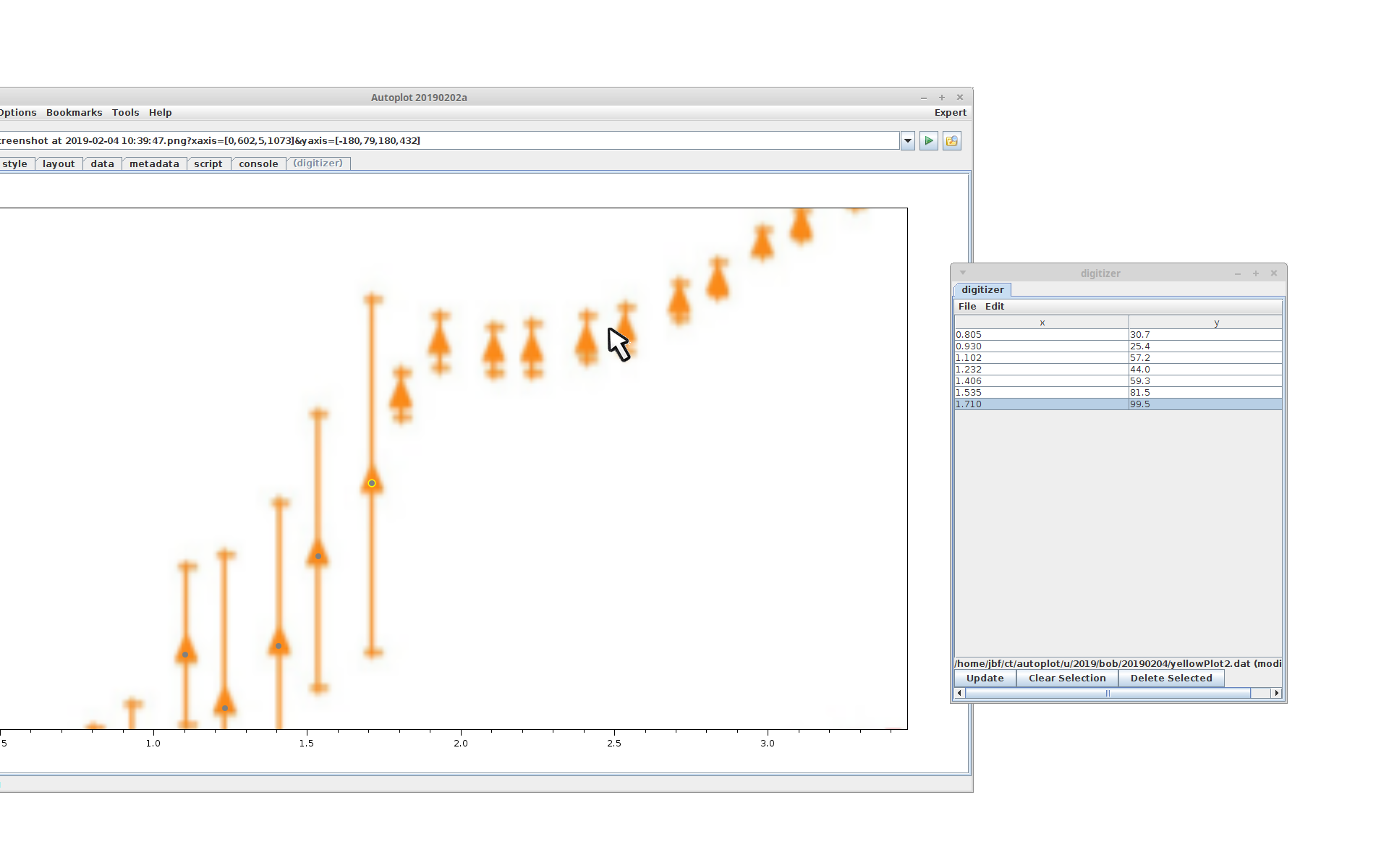Screen dimensions: 1389x868
Task: Open the Bookmarks menu
Action: [75, 113]
